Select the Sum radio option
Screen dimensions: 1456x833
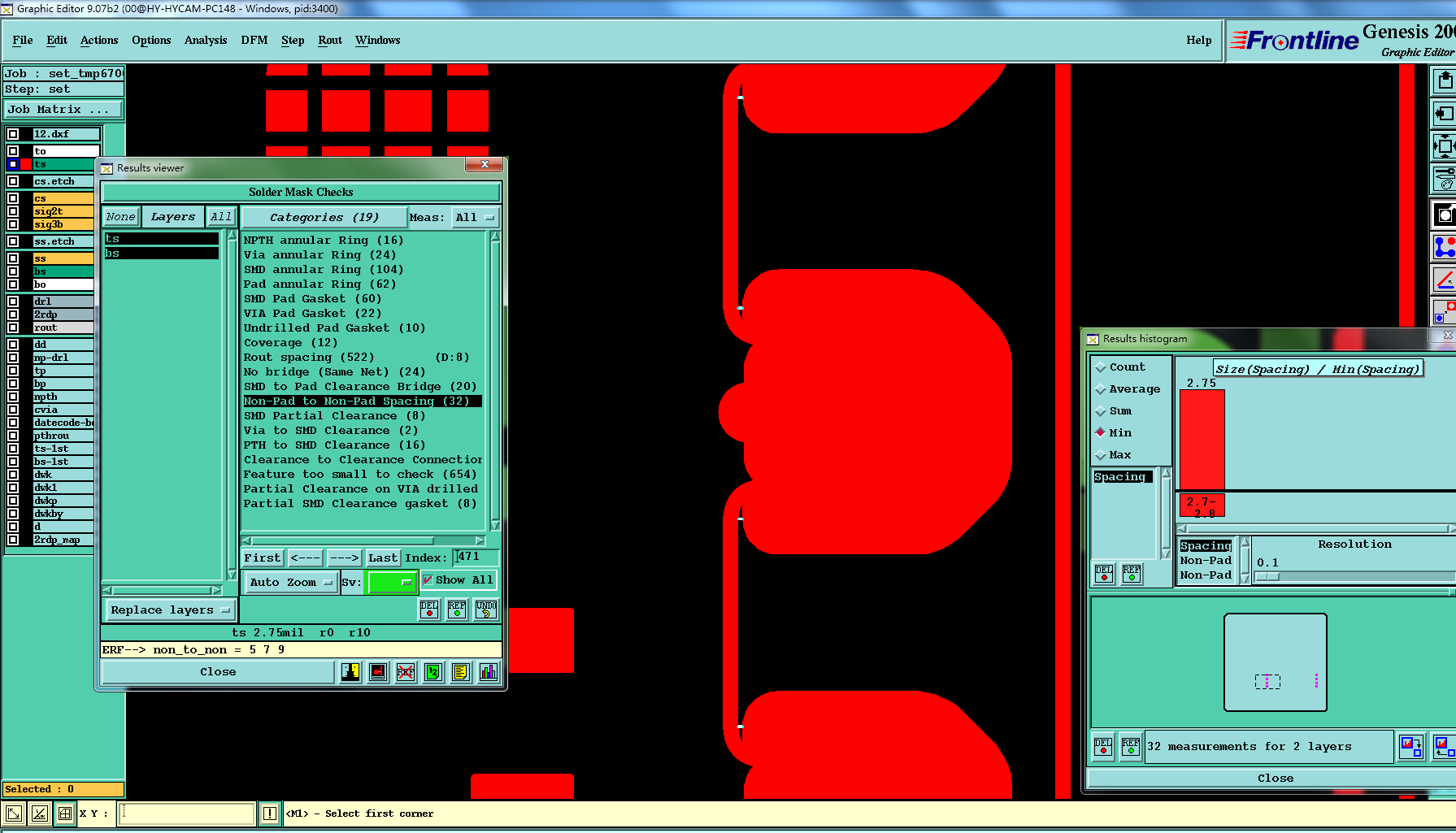(x=1101, y=411)
